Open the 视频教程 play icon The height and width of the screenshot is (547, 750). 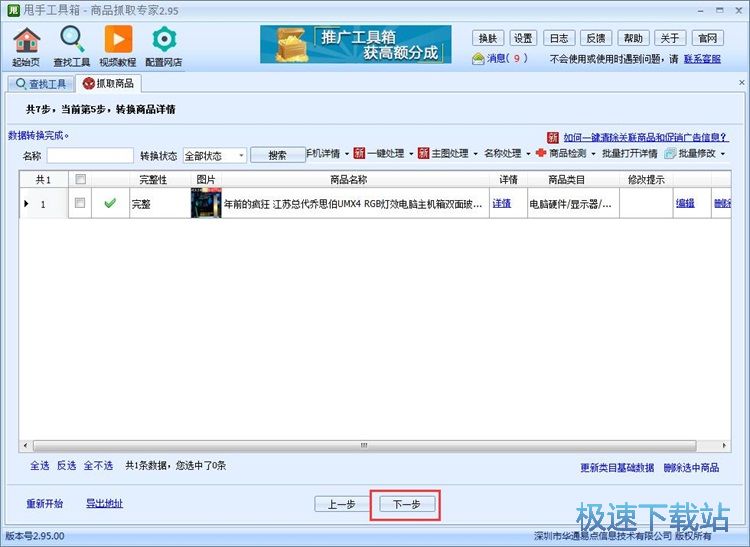118,46
